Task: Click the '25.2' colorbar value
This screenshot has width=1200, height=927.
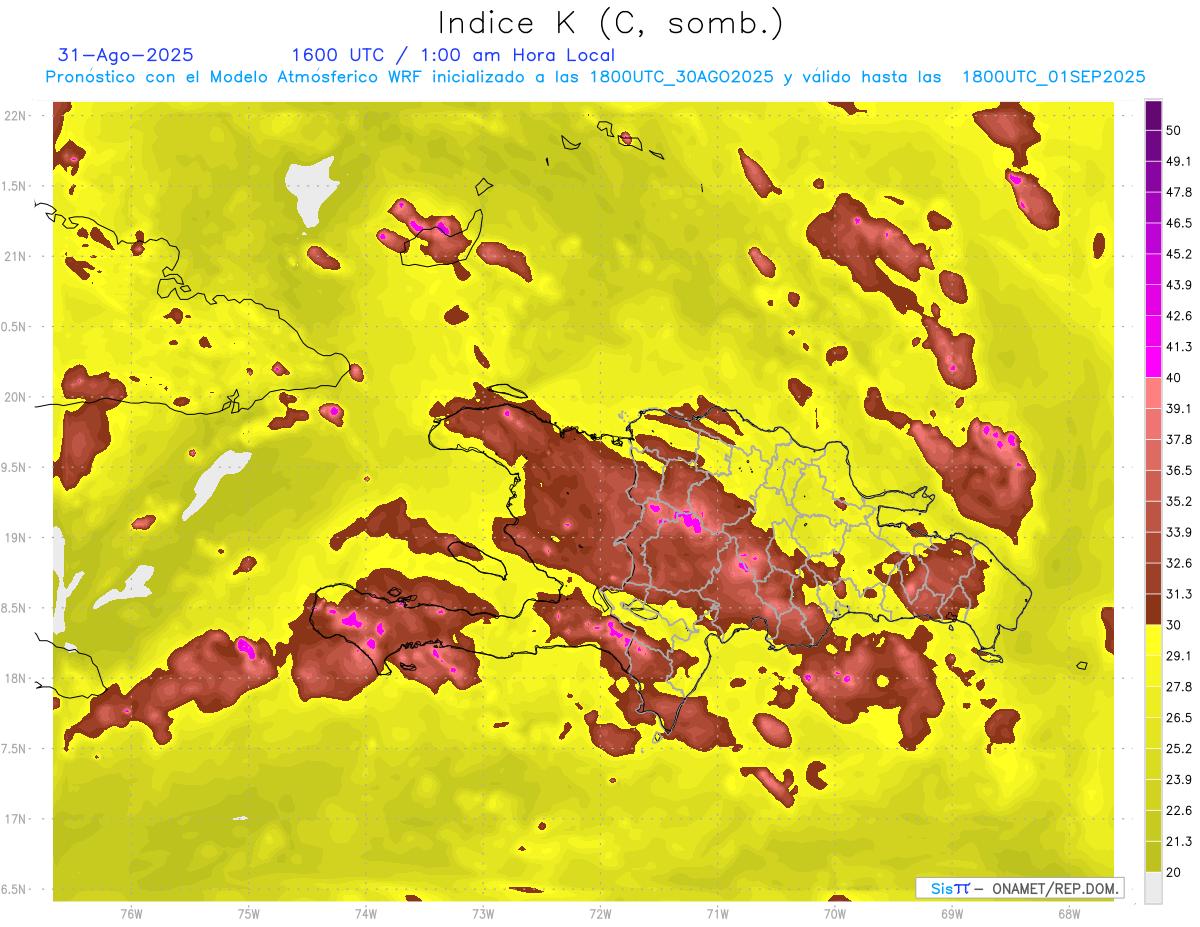Action: pyautogui.click(x=1178, y=749)
